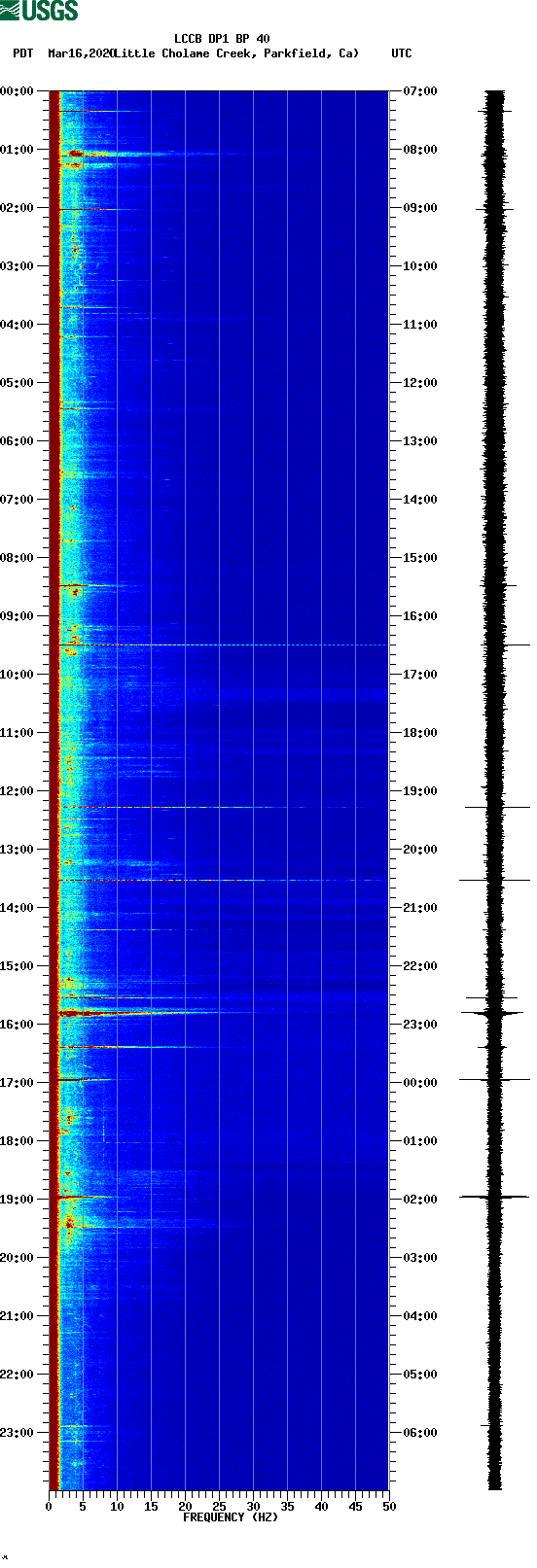Image resolution: width=537 pixels, height=1568 pixels.
Task: Click the PDT '12:00' time label
Action: click(17, 791)
